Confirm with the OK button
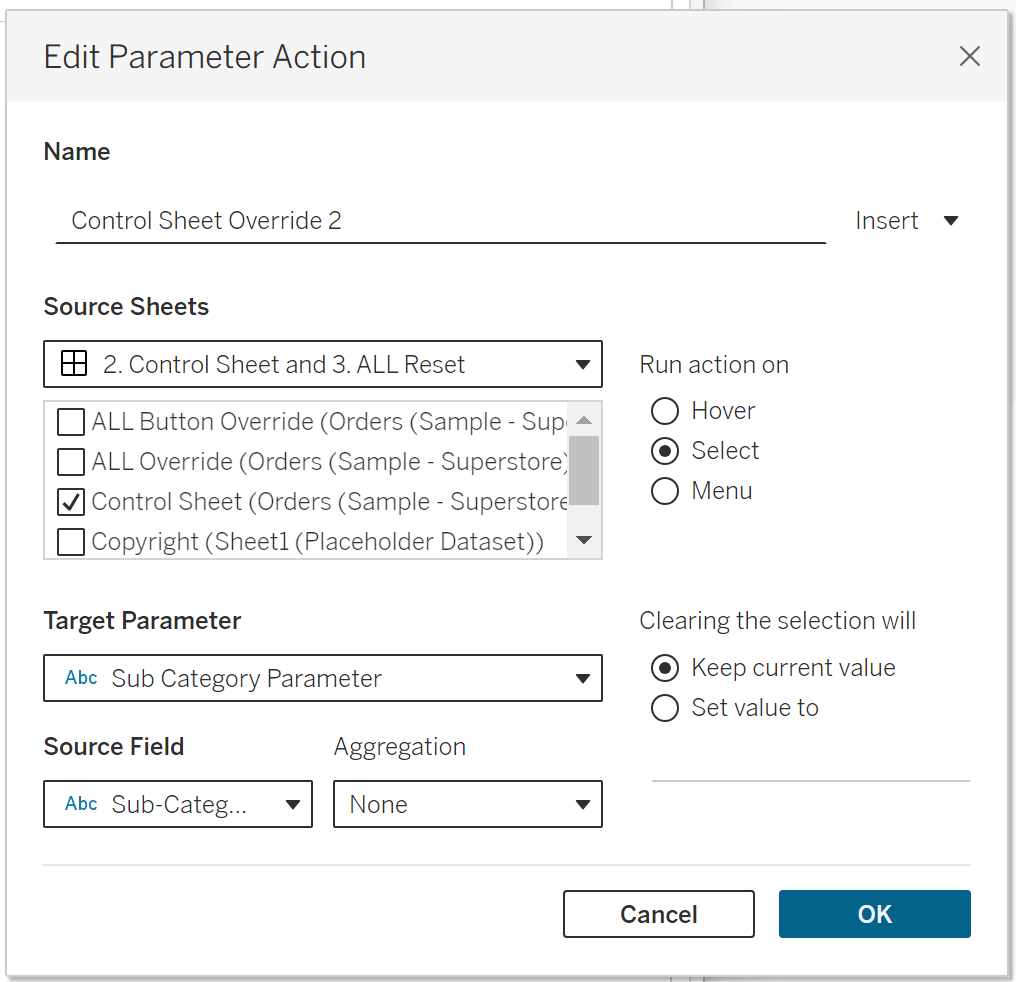The width and height of the screenshot is (1016, 982). coord(875,914)
